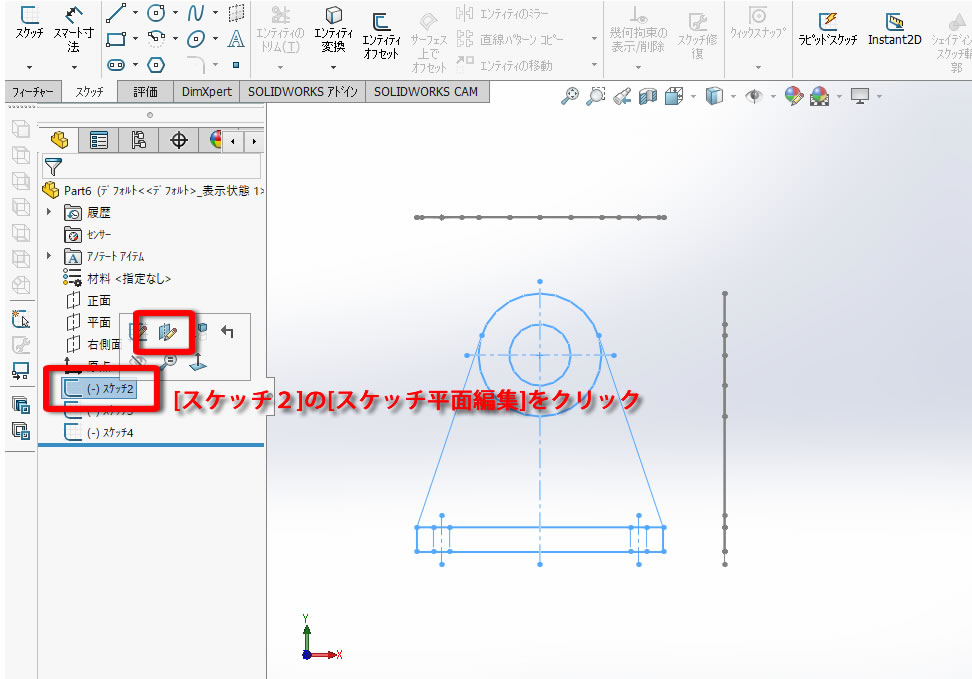
Task: Select the (-) スケッチ2 tree item
Action: coord(99,388)
